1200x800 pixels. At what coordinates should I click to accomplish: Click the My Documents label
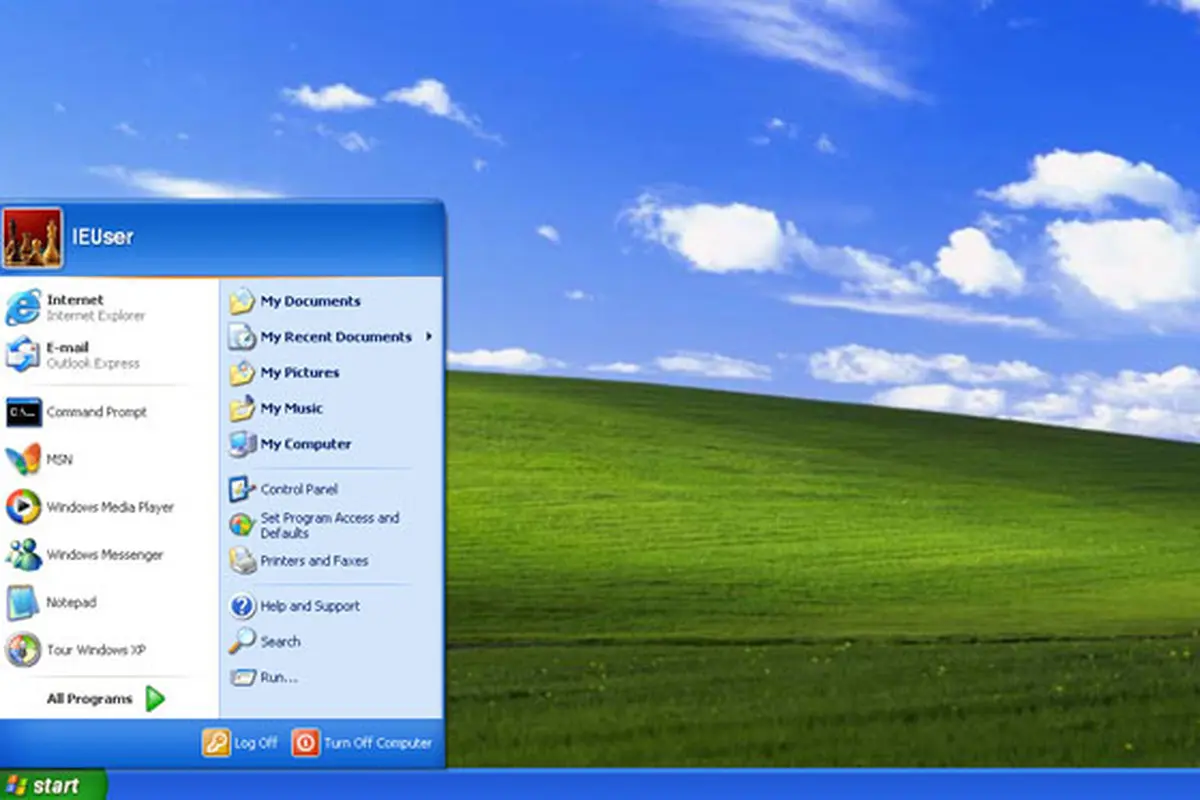(311, 301)
